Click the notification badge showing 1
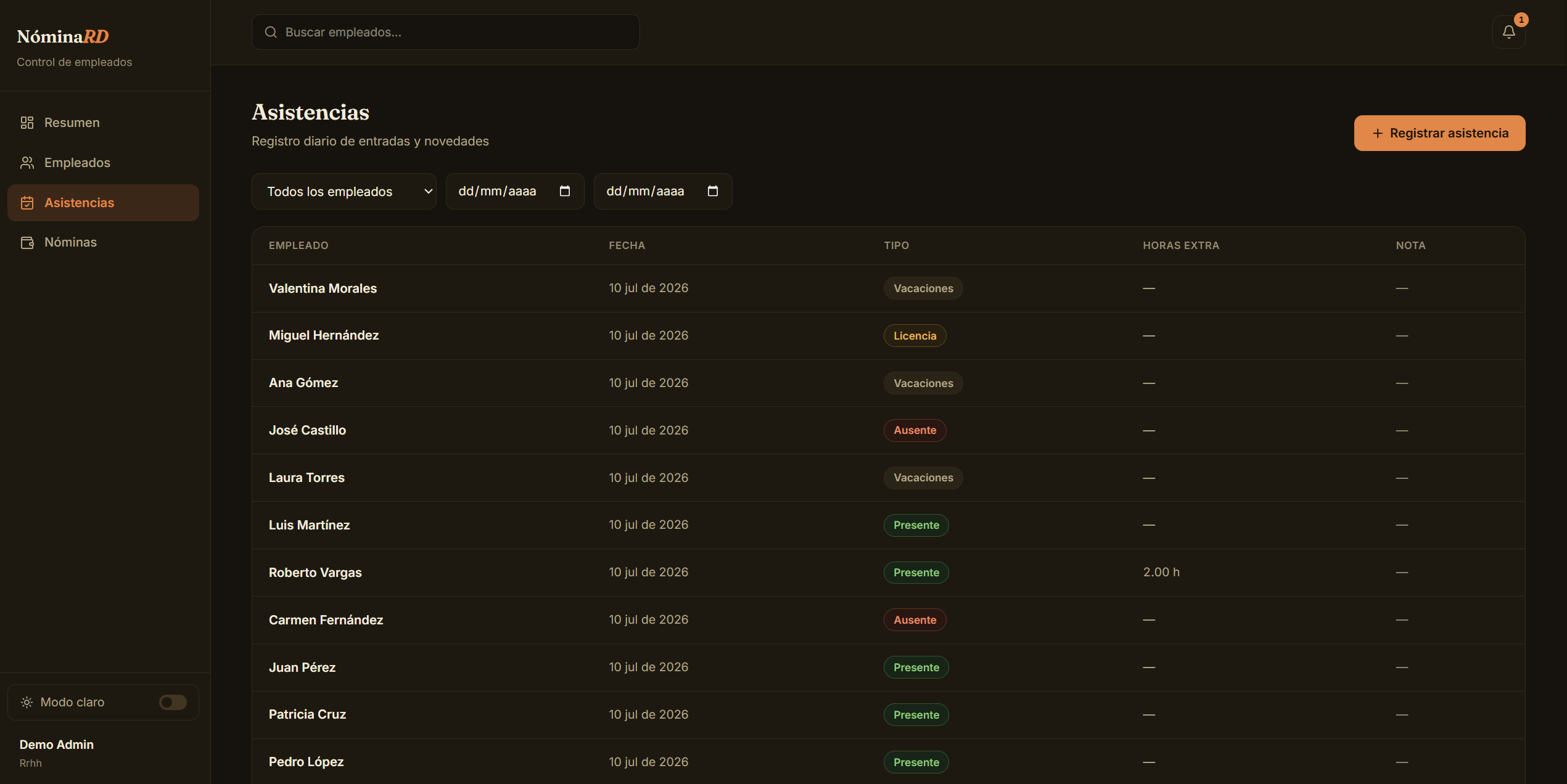This screenshot has height=784, width=1567. click(1521, 20)
